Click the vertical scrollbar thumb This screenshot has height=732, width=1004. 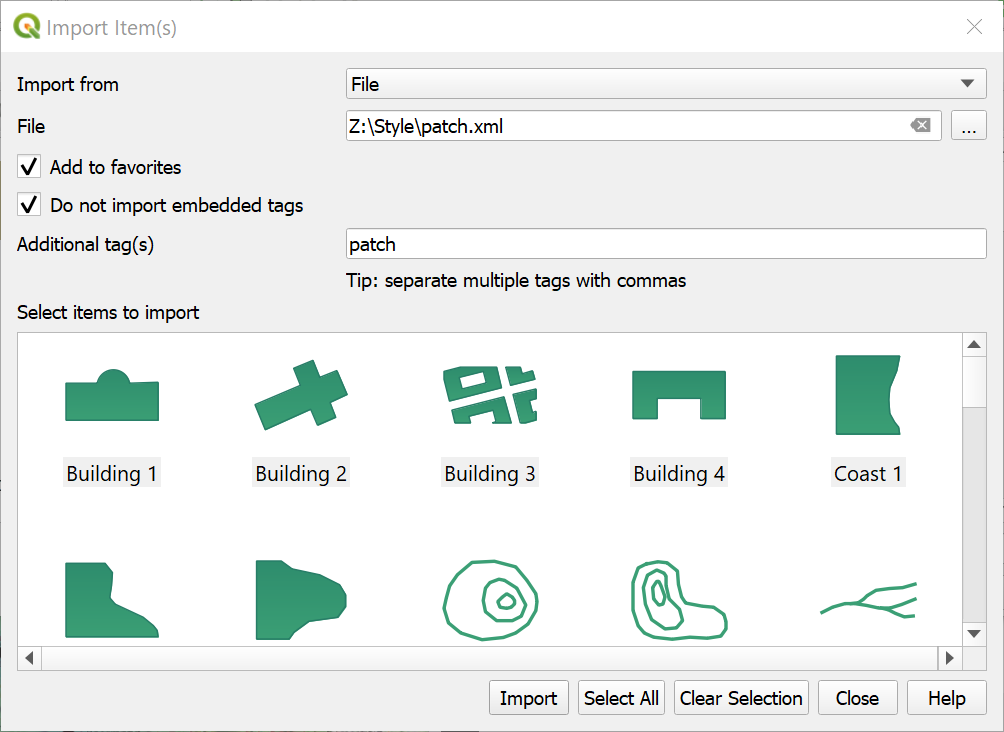pyautogui.click(x=974, y=382)
